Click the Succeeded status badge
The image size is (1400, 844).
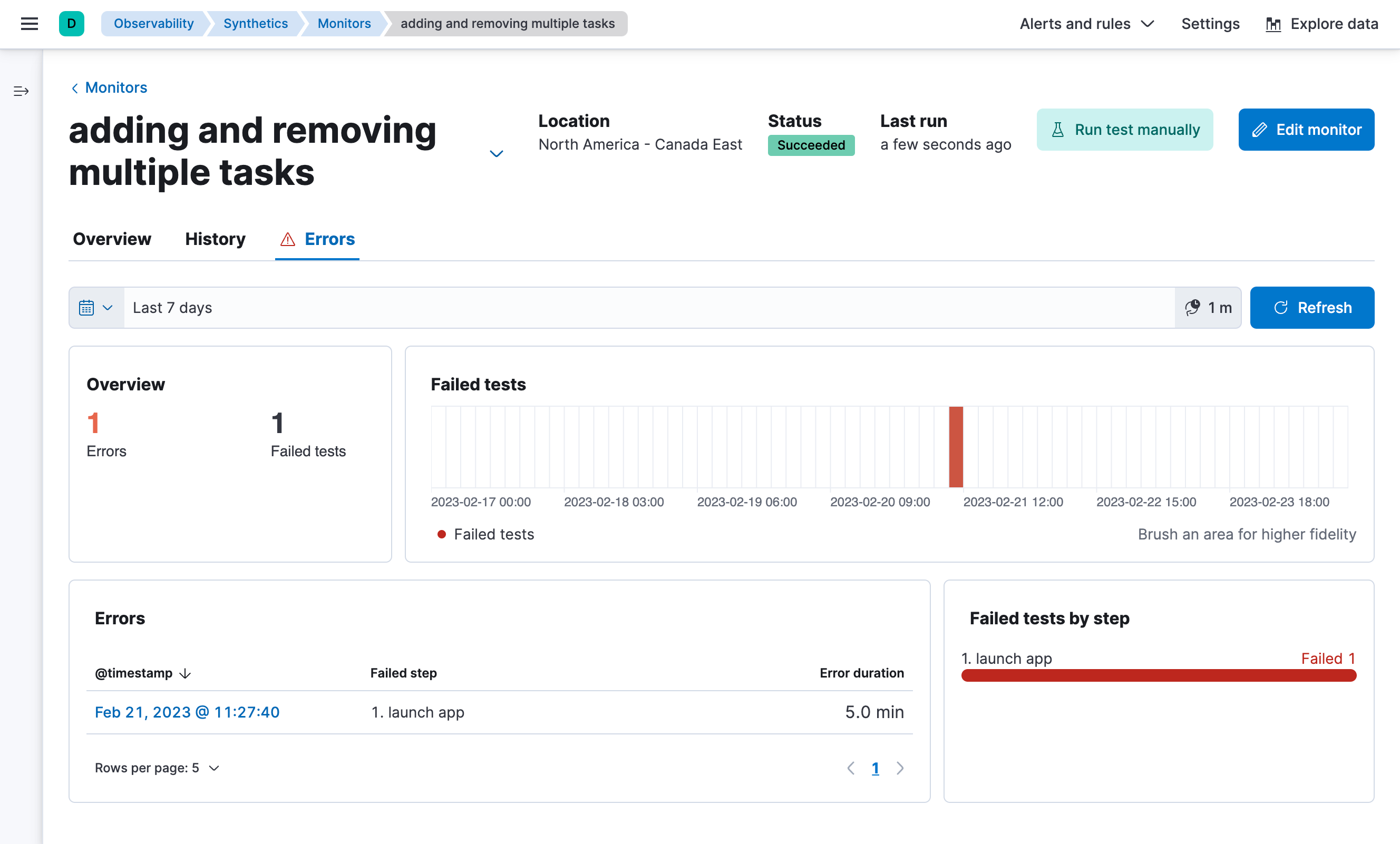[x=811, y=144]
